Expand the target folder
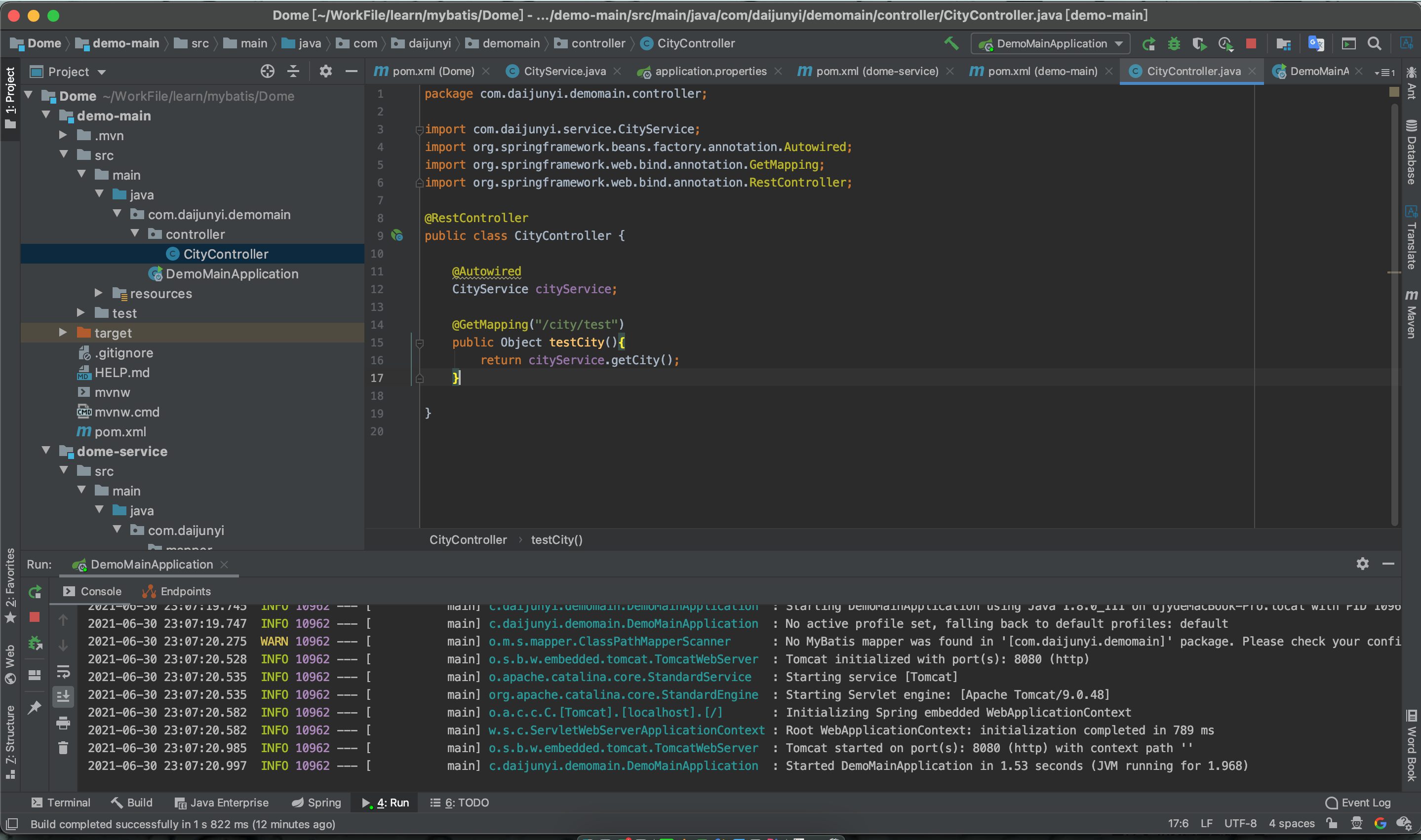The width and height of the screenshot is (1421, 840). point(63,332)
